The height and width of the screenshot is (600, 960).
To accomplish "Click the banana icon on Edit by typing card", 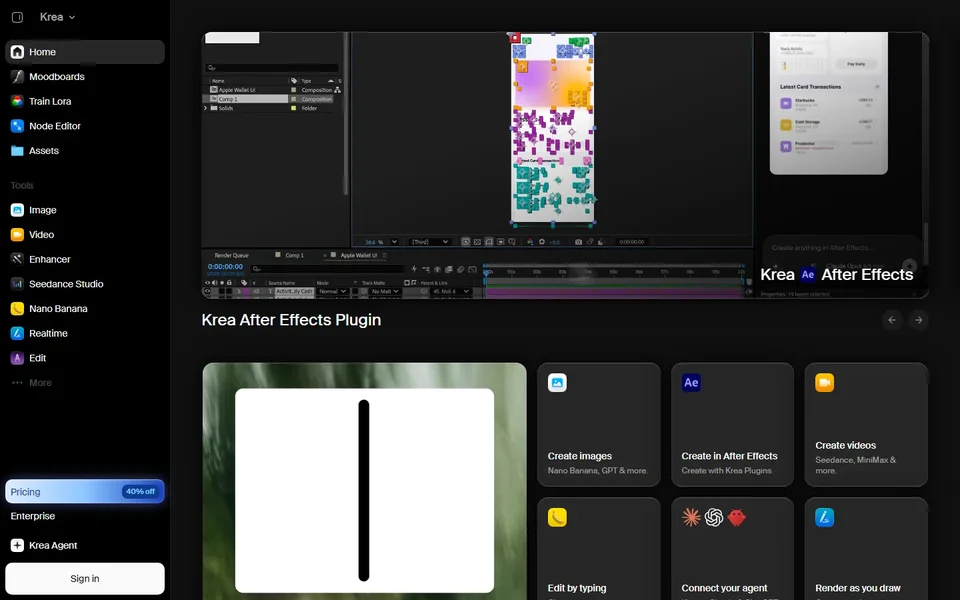I will (557, 517).
